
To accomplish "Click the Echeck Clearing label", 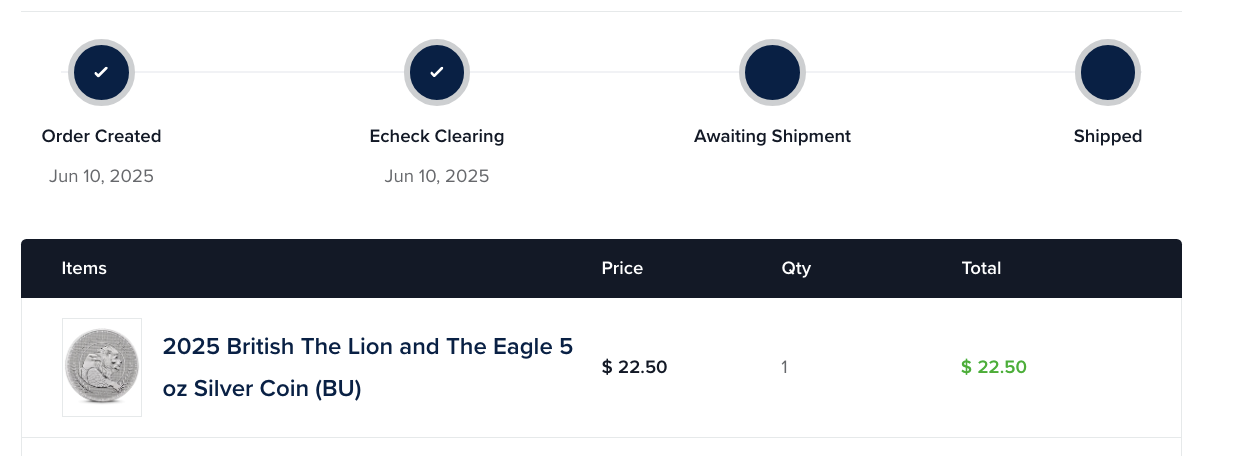I will [x=437, y=136].
